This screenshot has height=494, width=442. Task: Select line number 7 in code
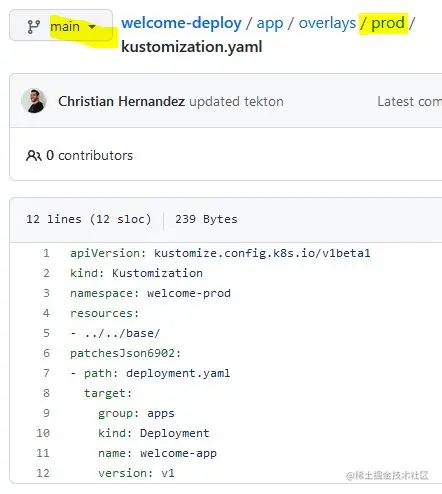[46, 373]
